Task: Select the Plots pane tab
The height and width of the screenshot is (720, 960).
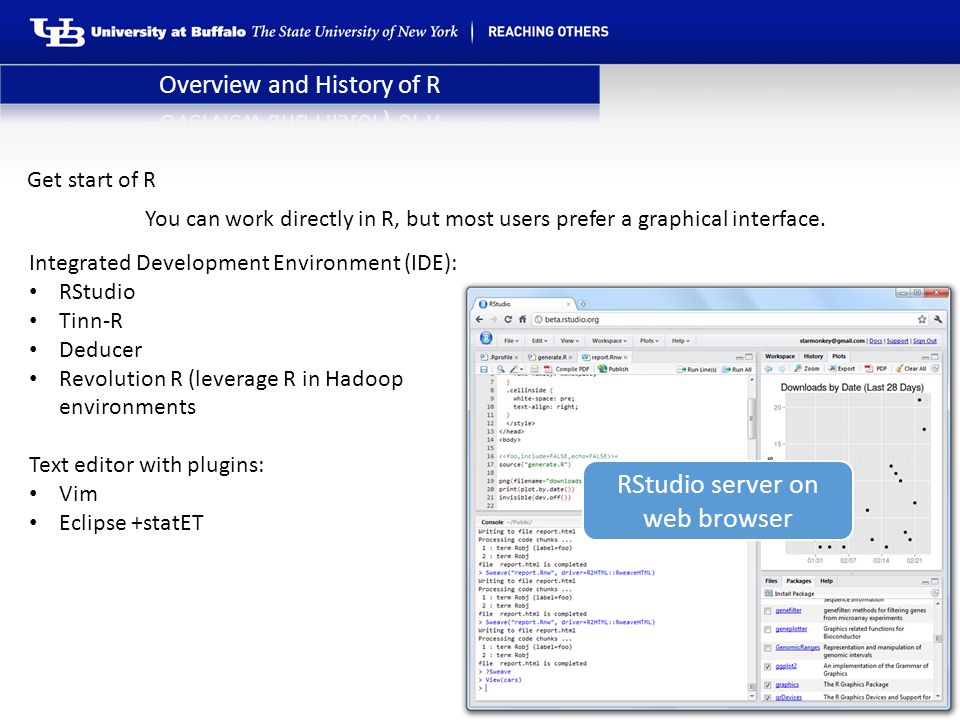Action: [839, 356]
